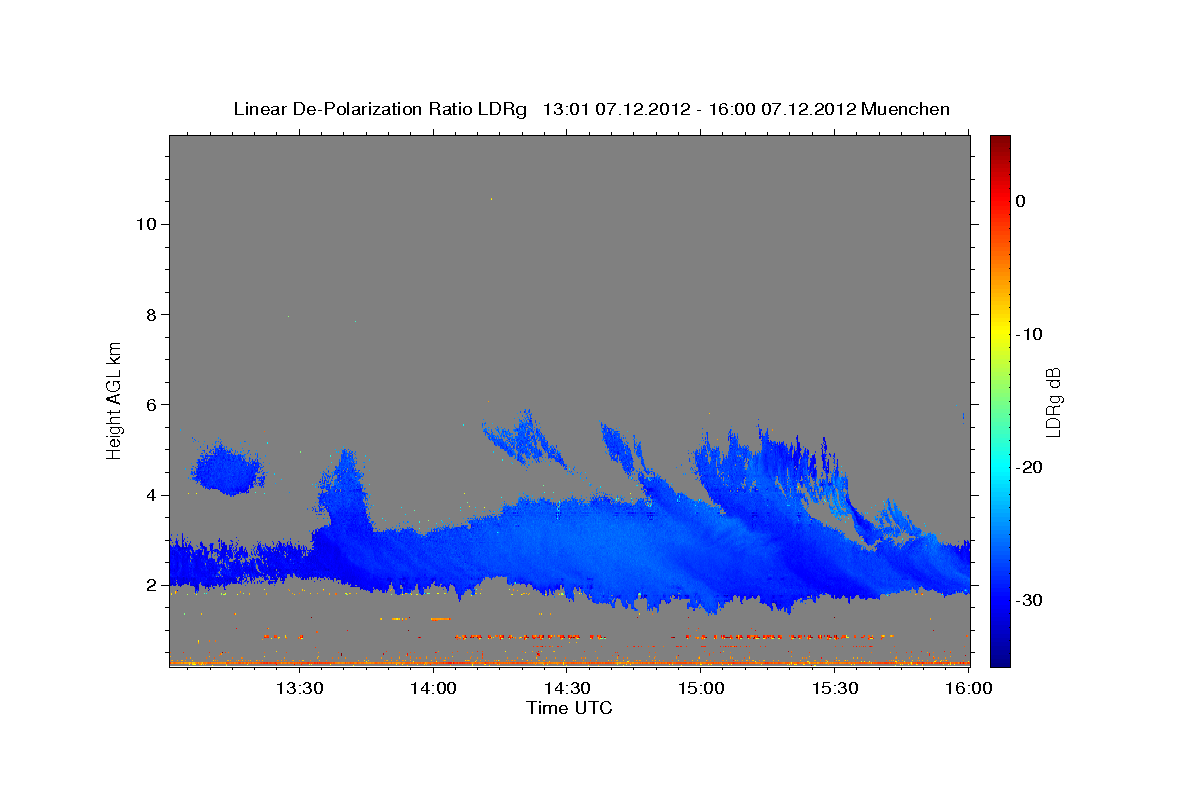Image resolution: width=1200 pixels, height=800 pixels.
Task: Click the 15:00 time tick label
Action: pyautogui.click(x=701, y=688)
